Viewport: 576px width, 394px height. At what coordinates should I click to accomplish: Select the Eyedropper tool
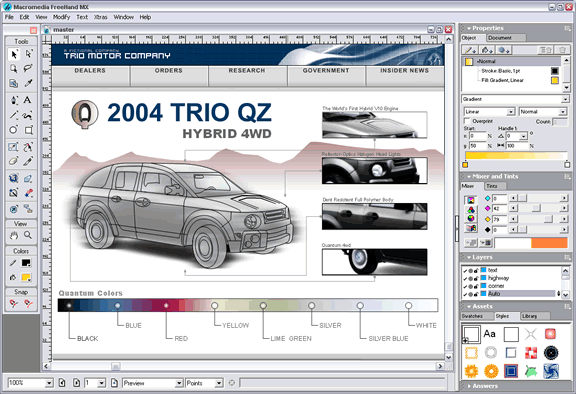pyautogui.click(x=28, y=83)
